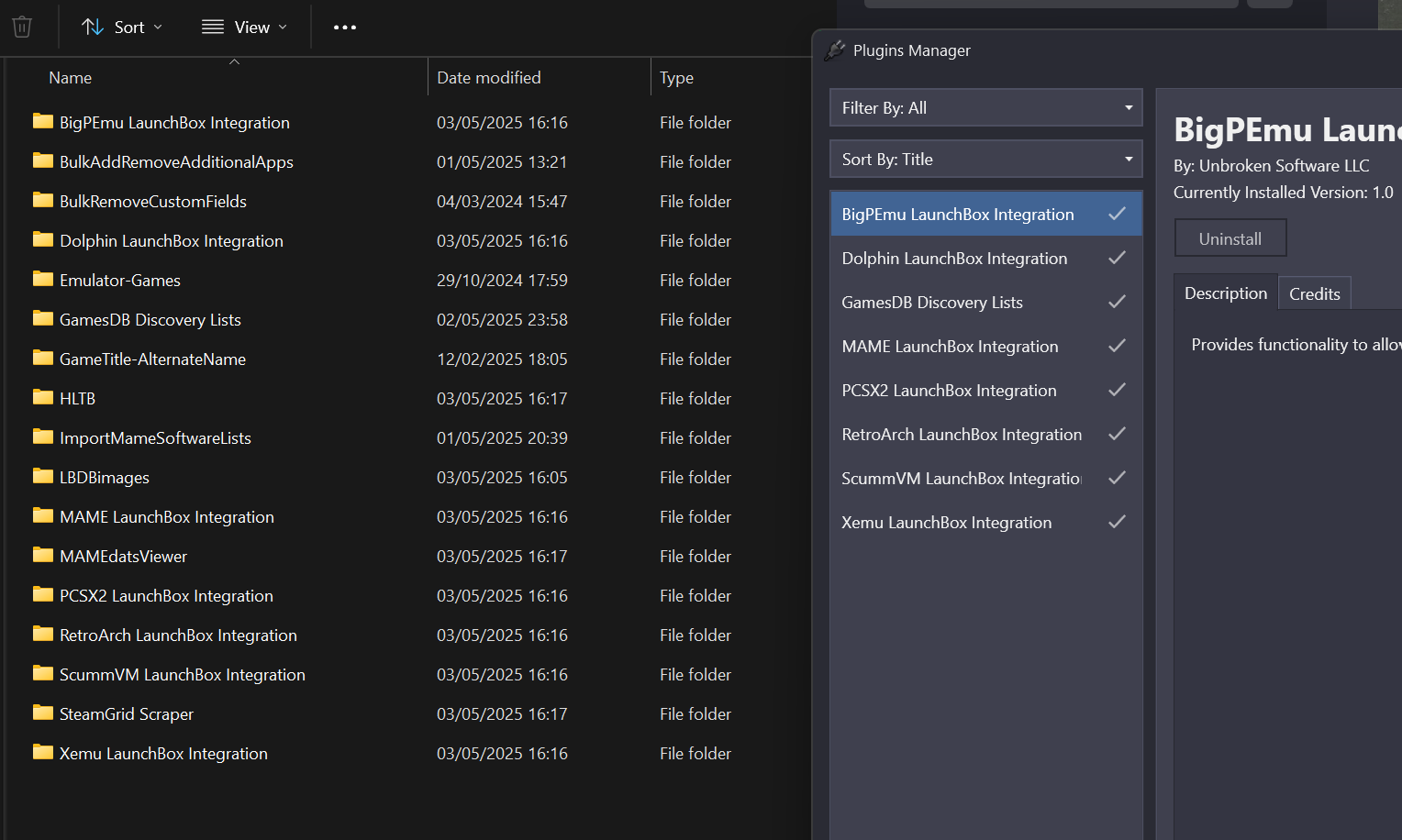Click the installed checkmark beside PCSX2 plugin
Image resolution: width=1402 pixels, height=840 pixels.
coord(1117,390)
